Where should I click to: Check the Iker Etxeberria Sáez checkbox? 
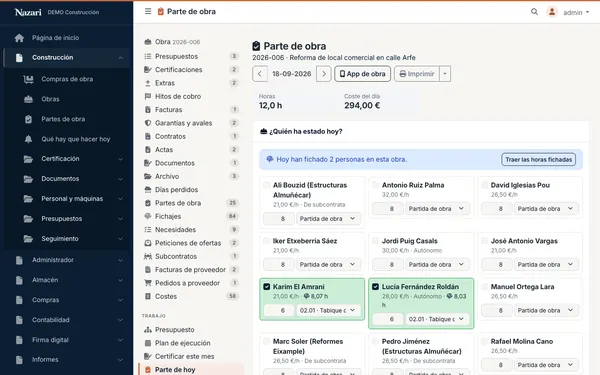click(266, 241)
